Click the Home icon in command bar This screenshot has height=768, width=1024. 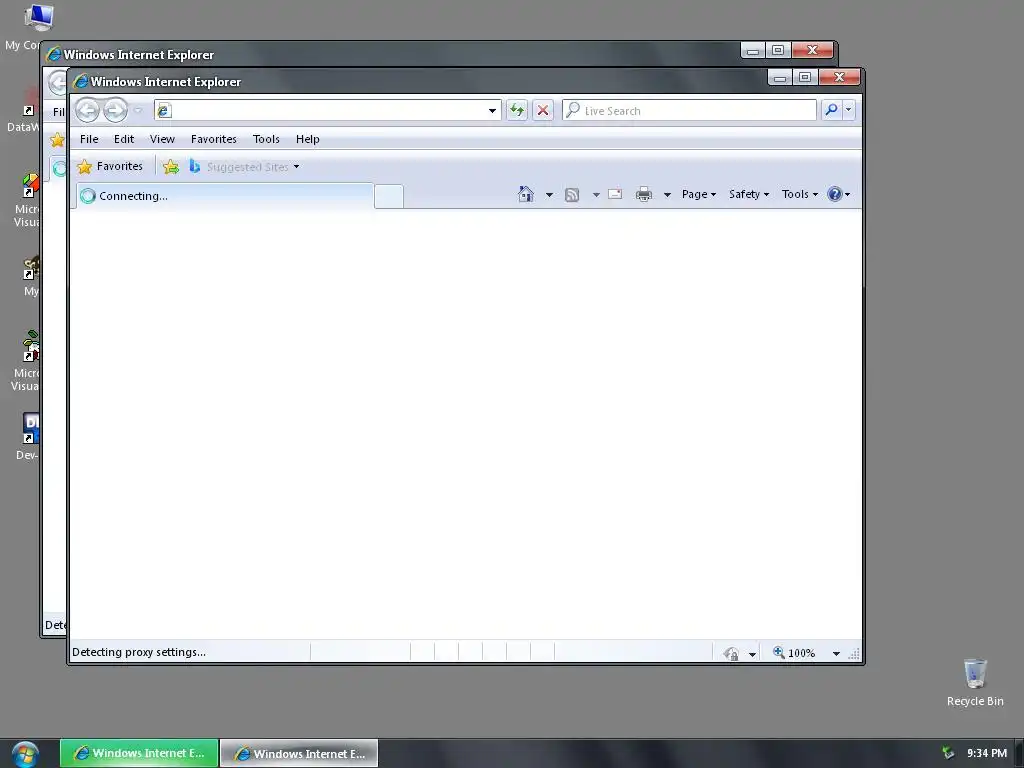526,194
